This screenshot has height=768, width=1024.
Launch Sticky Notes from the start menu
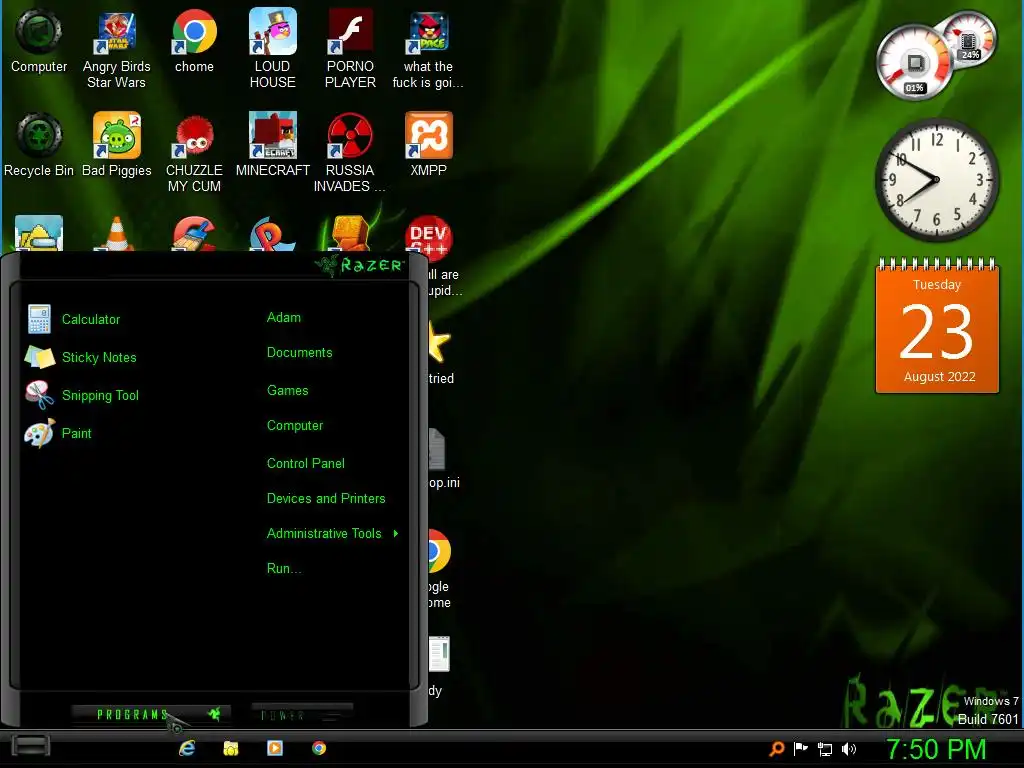click(81, 357)
